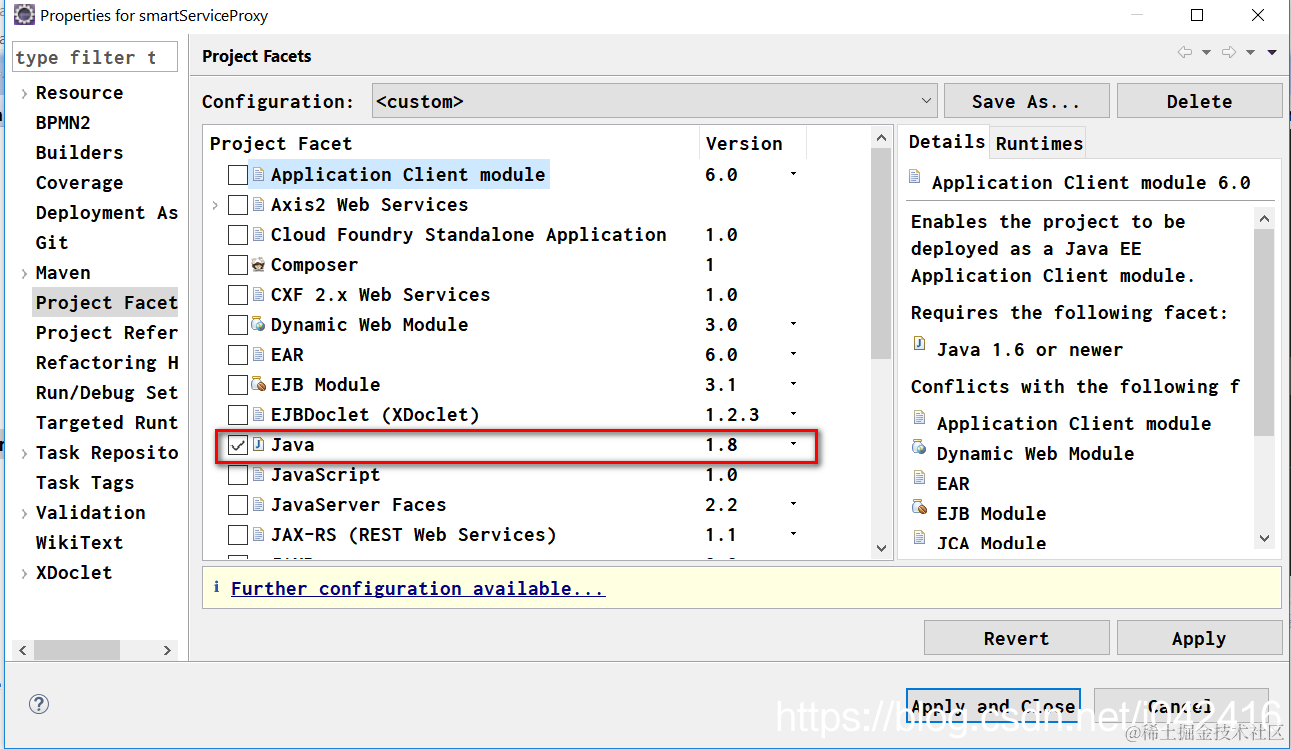1291x749 pixels.
Task: Enable the Application Client module checkbox
Action: tap(237, 175)
